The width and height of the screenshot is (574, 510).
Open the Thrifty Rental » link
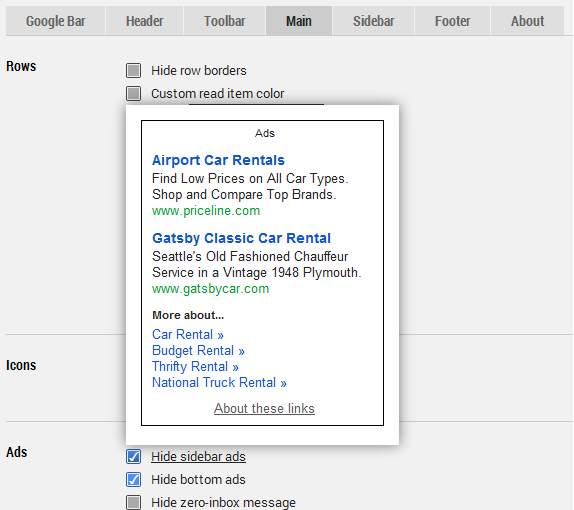coord(195,366)
